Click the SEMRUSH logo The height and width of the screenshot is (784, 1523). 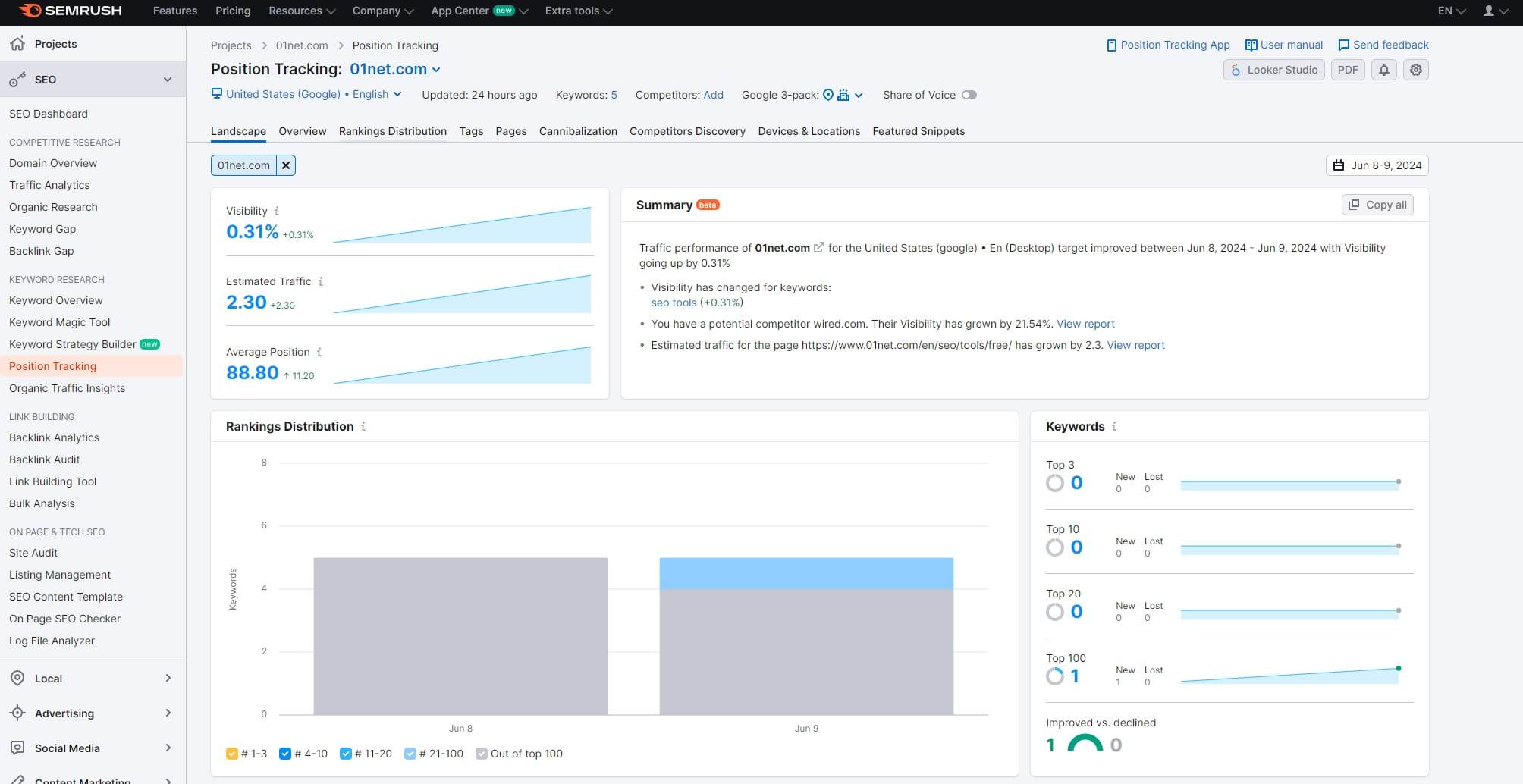pos(68,11)
